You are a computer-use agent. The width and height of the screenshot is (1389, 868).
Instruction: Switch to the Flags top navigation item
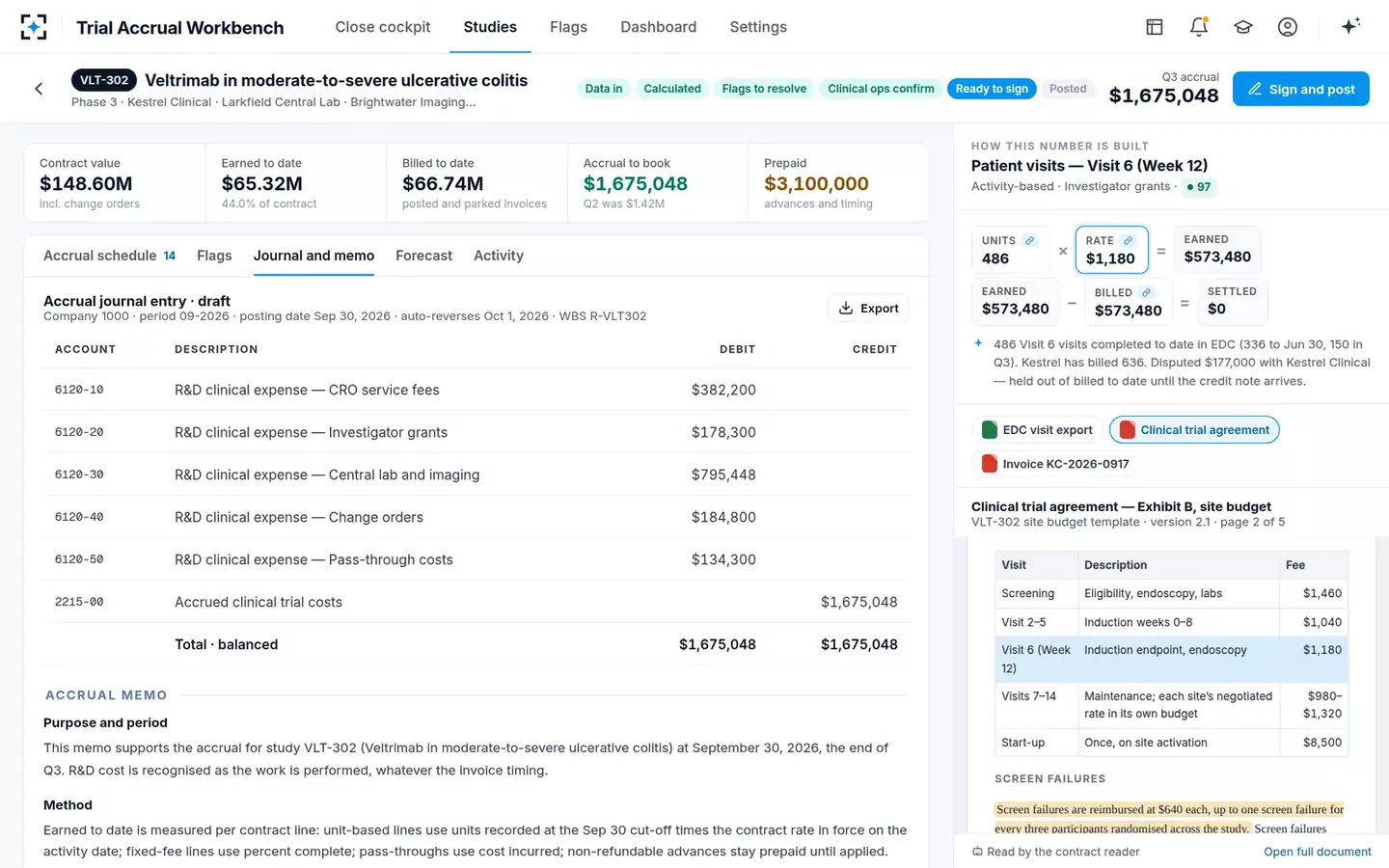pos(568,27)
